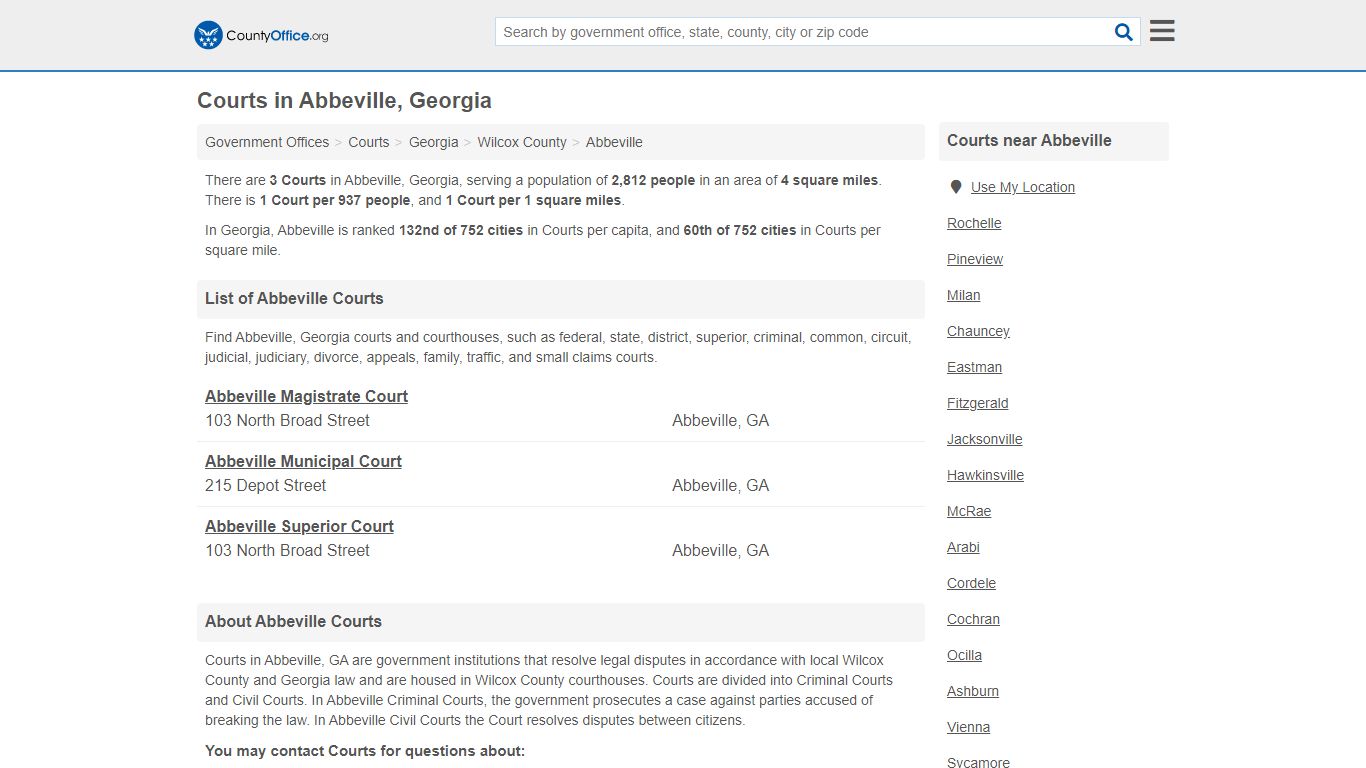This screenshot has height=768, width=1366.
Task: Go to Government Offices breadcrumb
Action: coord(267,142)
